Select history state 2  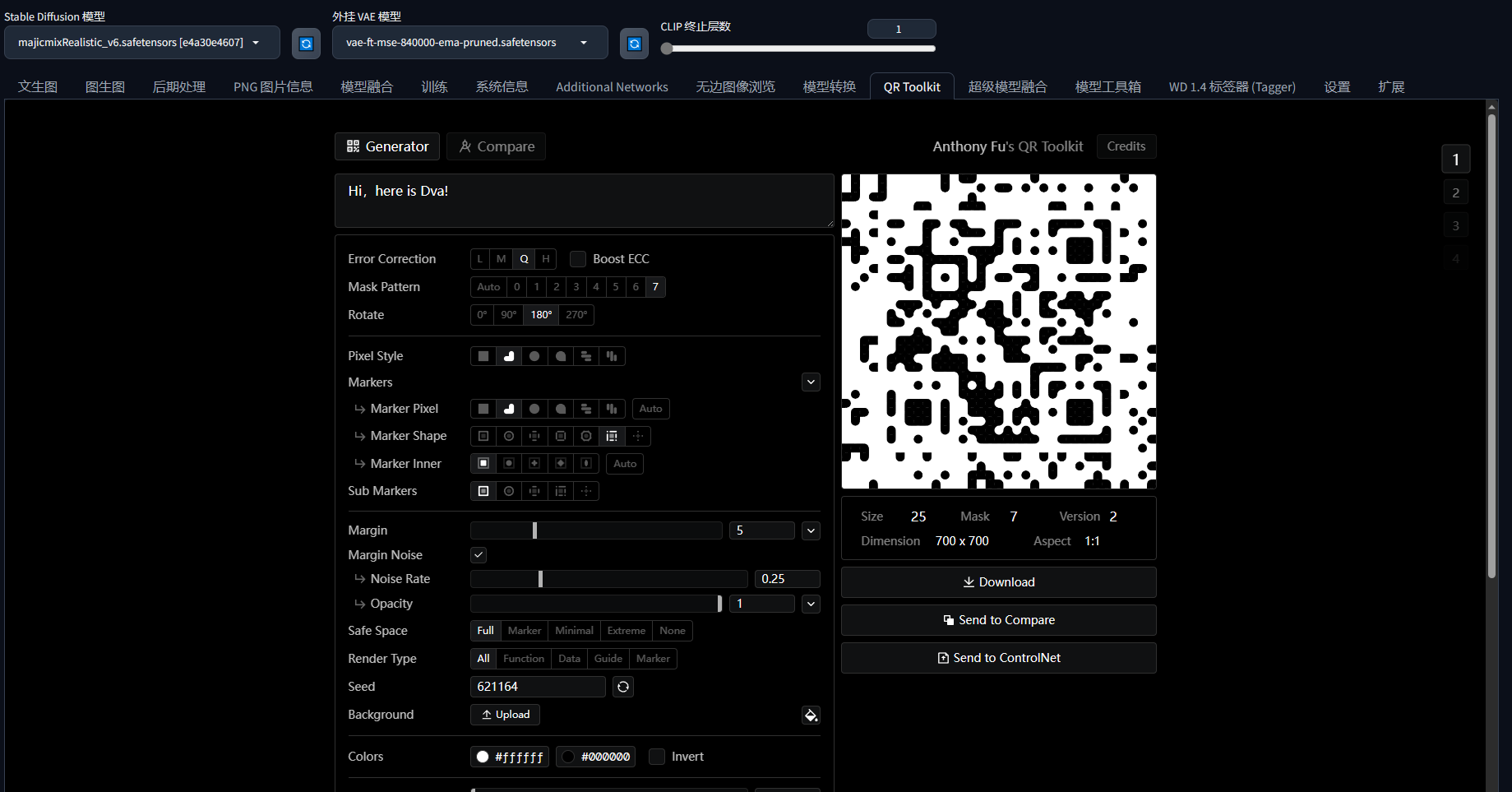[x=1455, y=192]
